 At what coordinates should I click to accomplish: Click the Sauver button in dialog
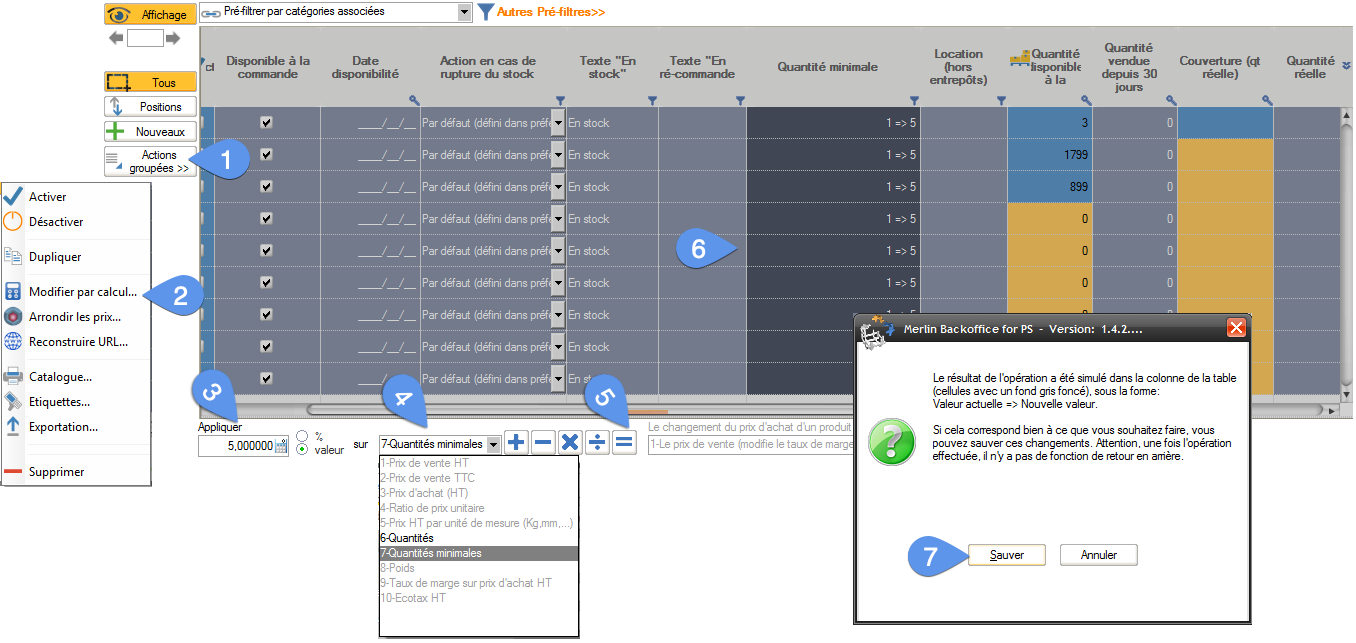(1007, 555)
